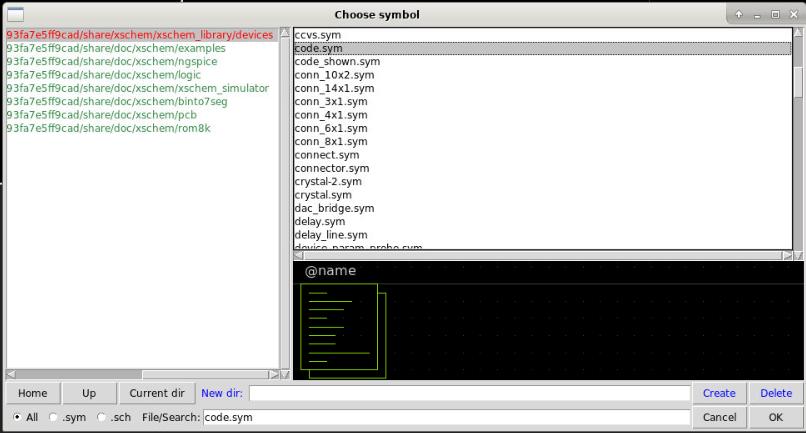
Task: Select conn_14x1.sym file
Action: coord(543,88)
